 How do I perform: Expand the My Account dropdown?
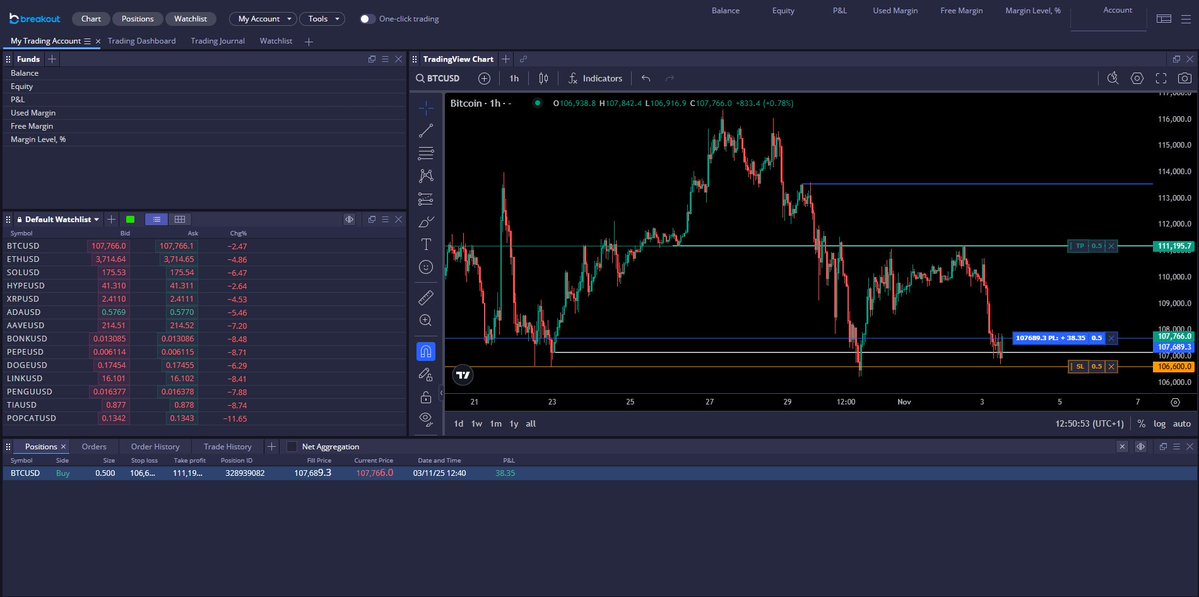click(x=264, y=19)
